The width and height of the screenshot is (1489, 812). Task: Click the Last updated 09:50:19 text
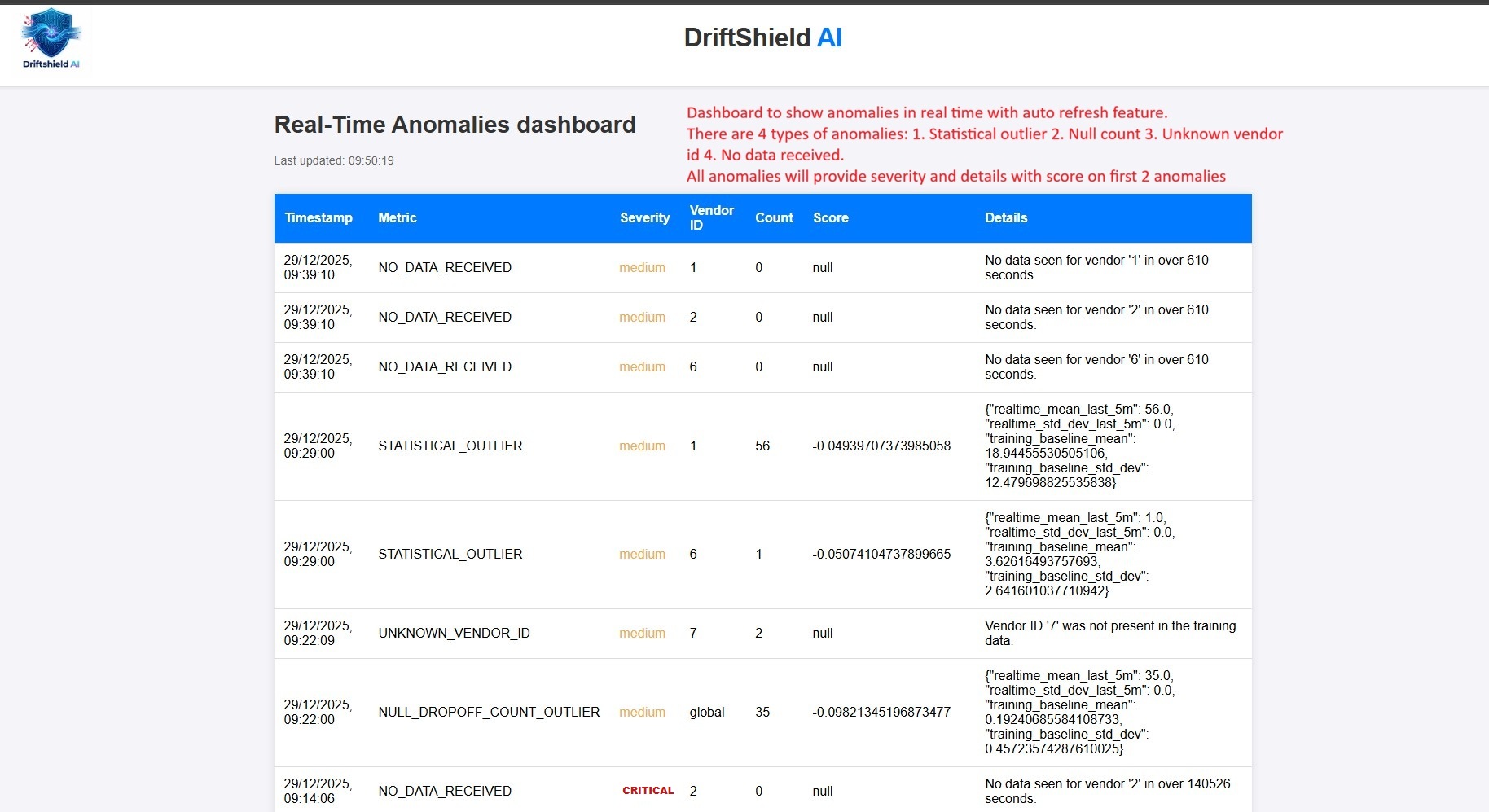point(334,160)
